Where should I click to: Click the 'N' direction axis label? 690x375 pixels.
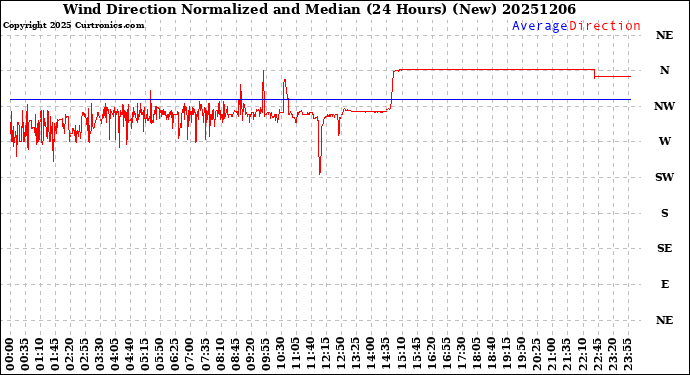pos(664,70)
